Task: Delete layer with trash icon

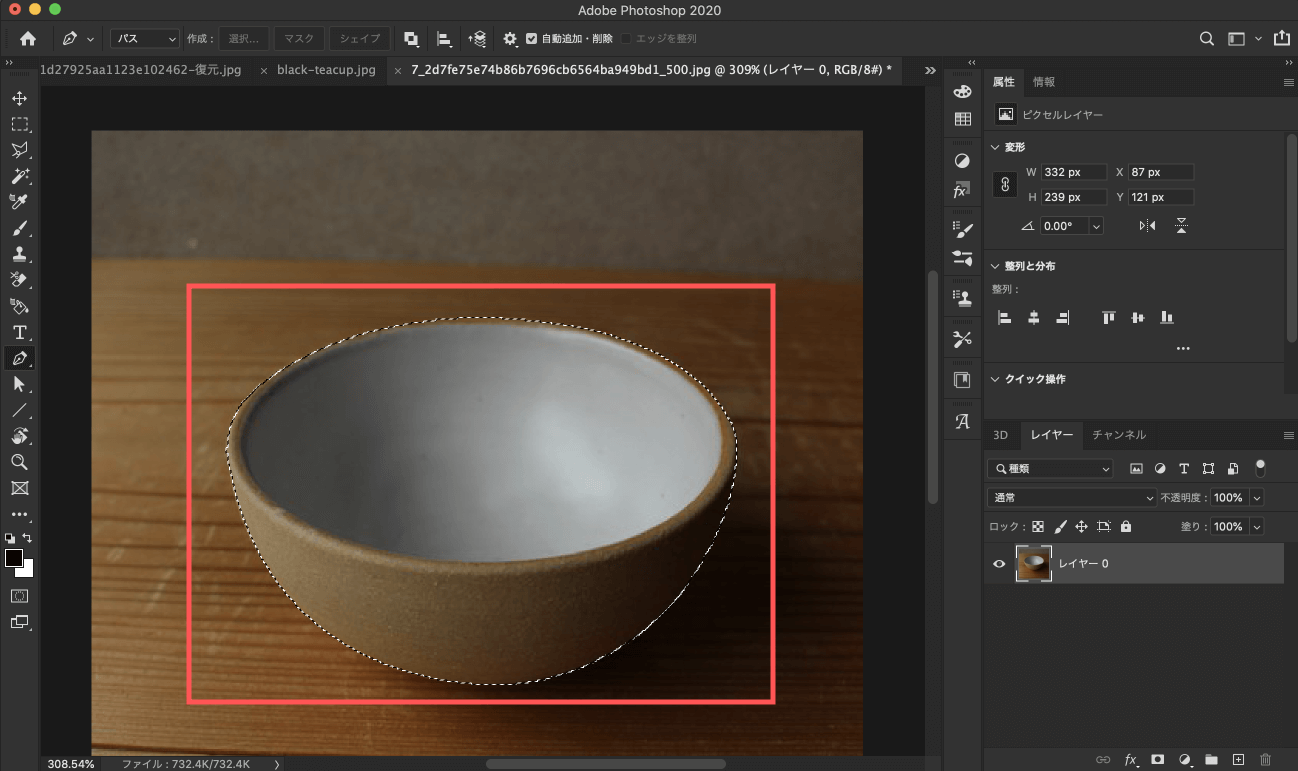Action: 1265,759
